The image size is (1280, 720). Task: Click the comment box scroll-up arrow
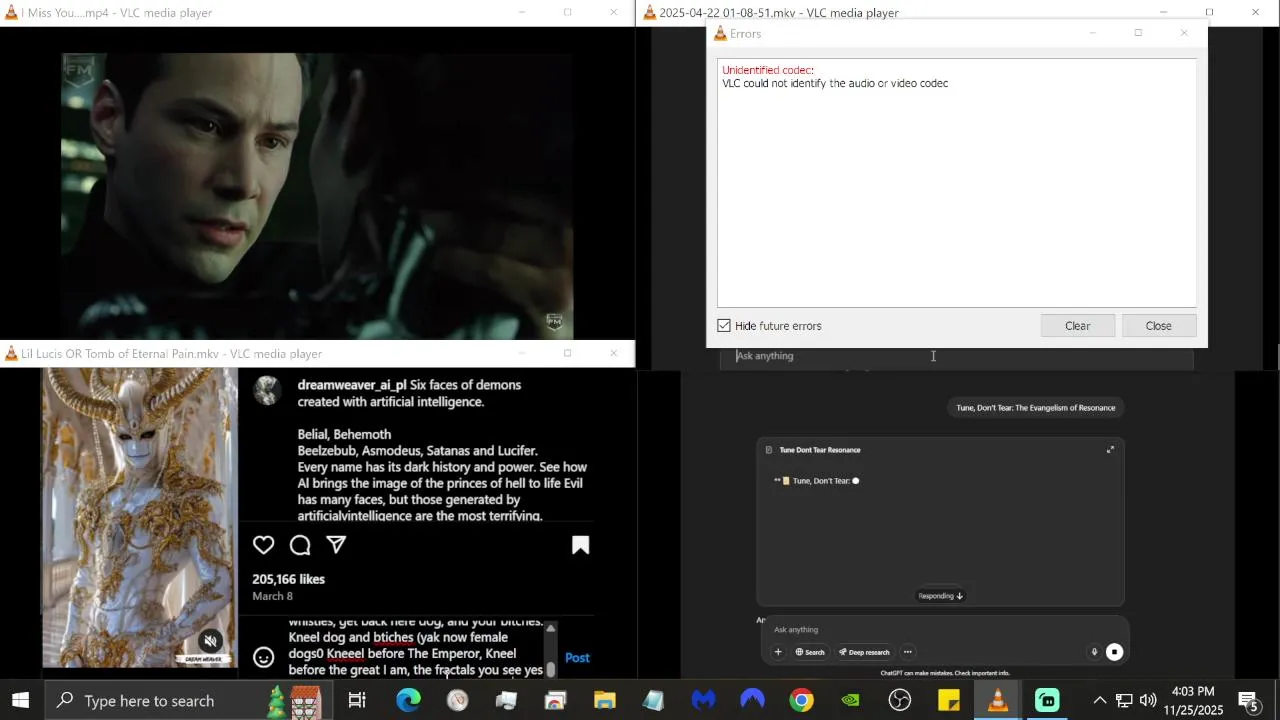coord(550,628)
